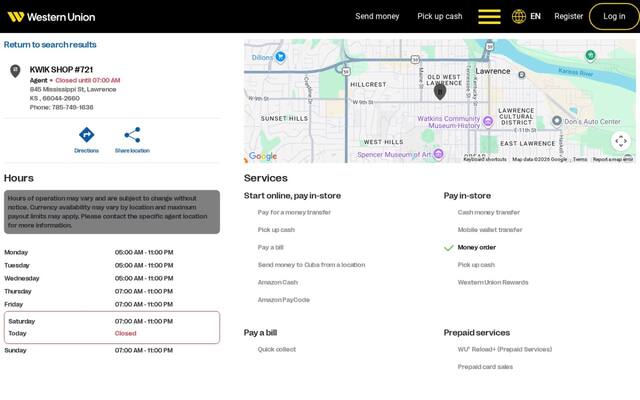Click Keyboard shortcuts on the map
The height and width of the screenshot is (400, 640).
[485, 159]
